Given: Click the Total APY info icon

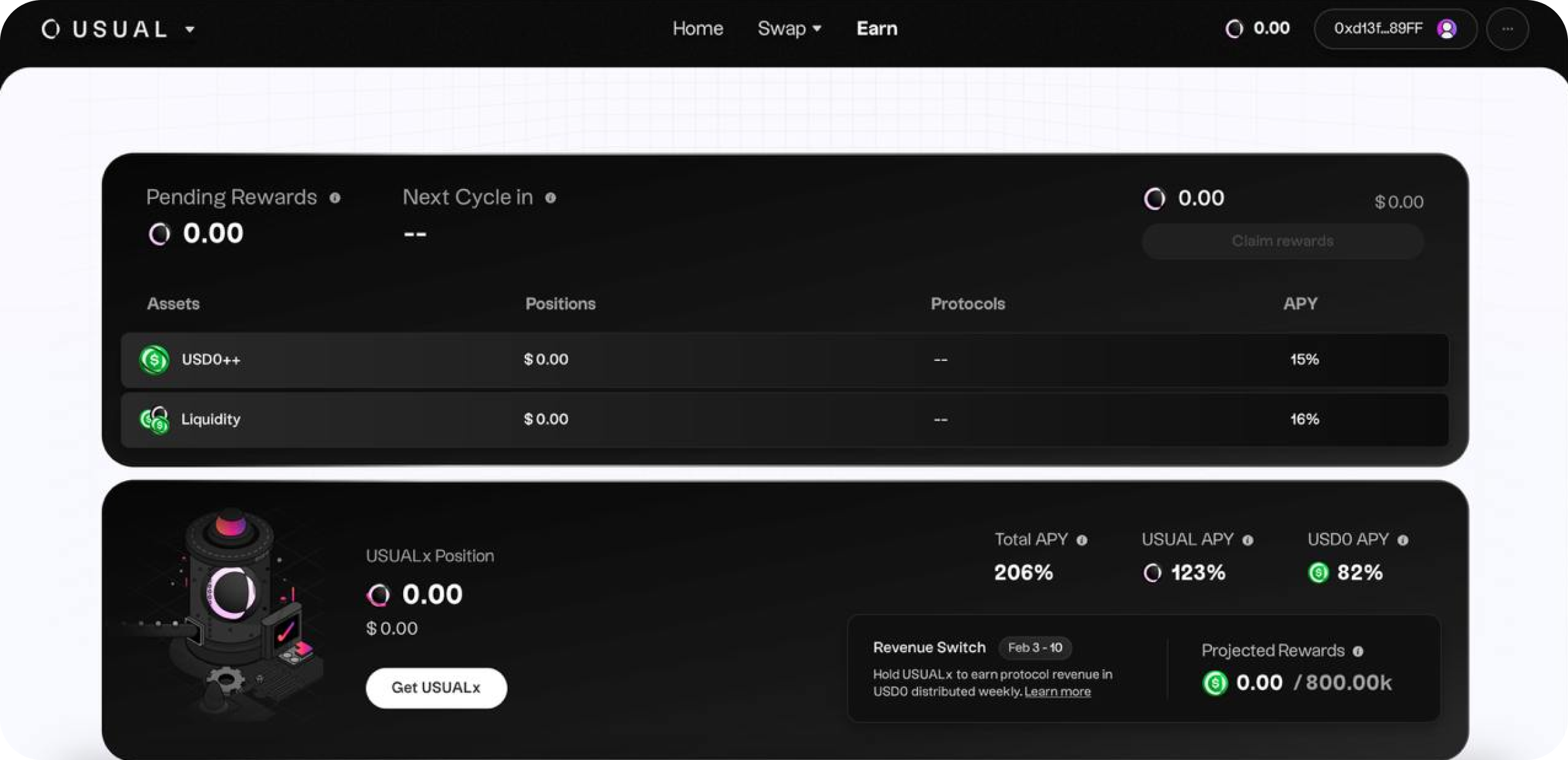Looking at the screenshot, I should pos(1082,540).
